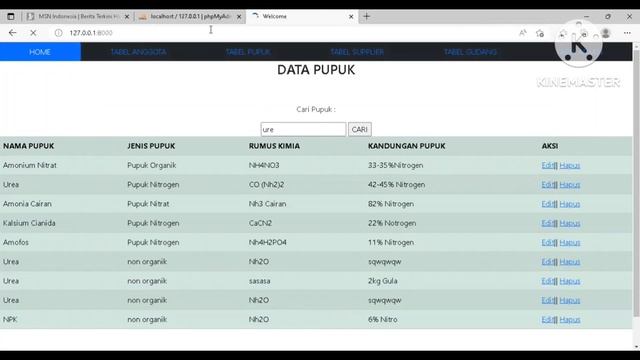Click Hapus for Amofos
This screenshot has height=360, width=640.
(x=570, y=242)
